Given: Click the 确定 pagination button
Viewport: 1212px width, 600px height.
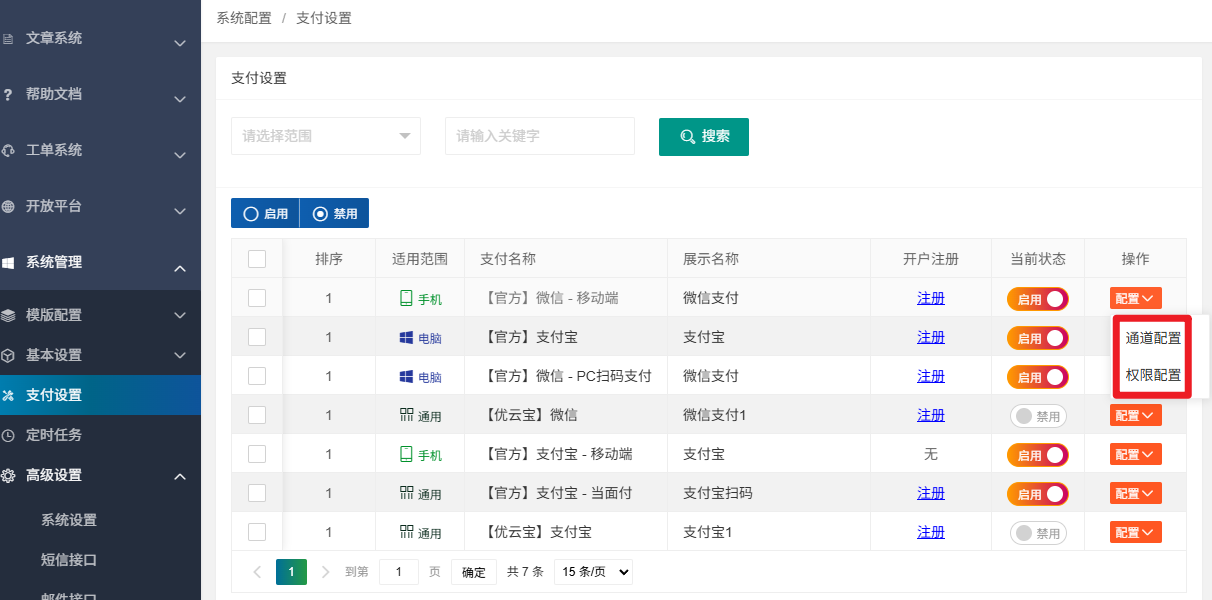Looking at the screenshot, I should 473,572.
